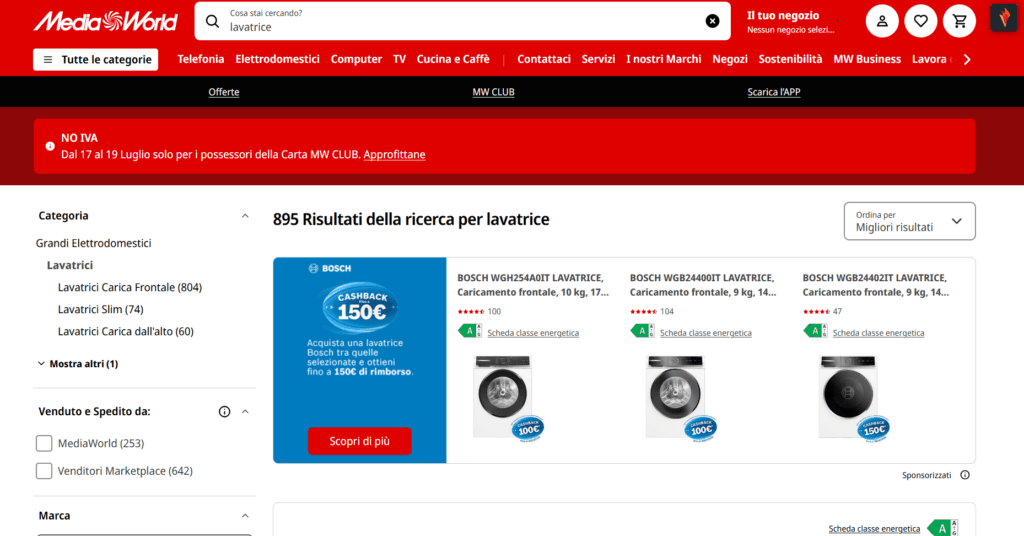Select the Lavatrici category
The image size is (1024, 536).
70,265
